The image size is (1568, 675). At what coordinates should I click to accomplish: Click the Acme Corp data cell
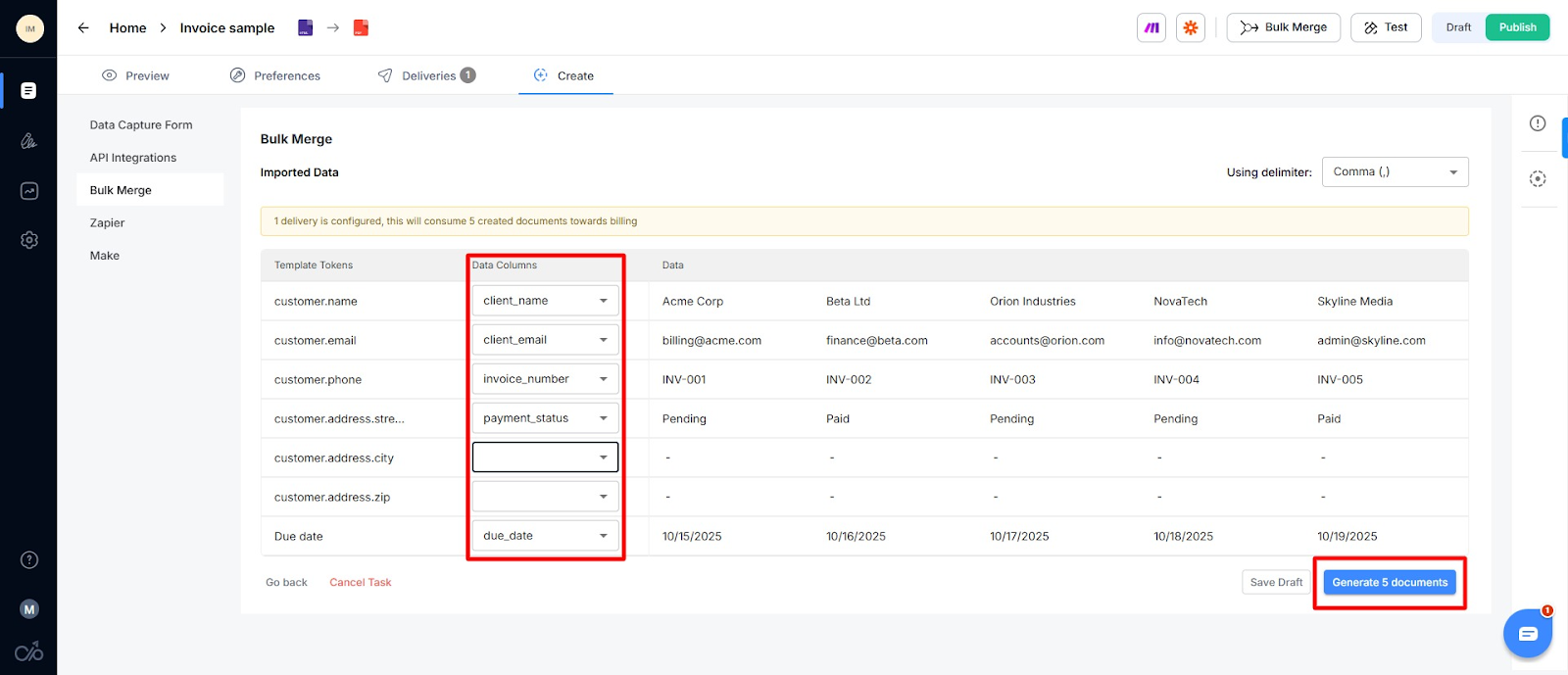point(693,302)
